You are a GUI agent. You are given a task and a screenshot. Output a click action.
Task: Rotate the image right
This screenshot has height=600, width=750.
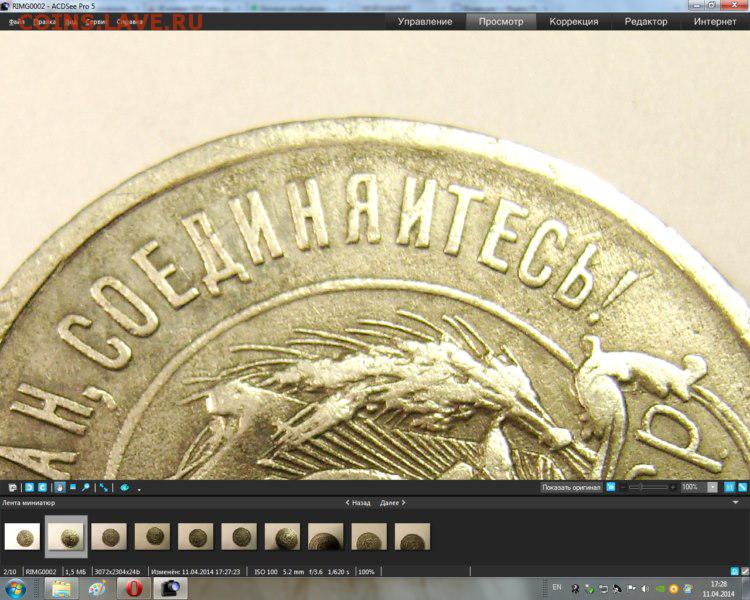point(42,488)
